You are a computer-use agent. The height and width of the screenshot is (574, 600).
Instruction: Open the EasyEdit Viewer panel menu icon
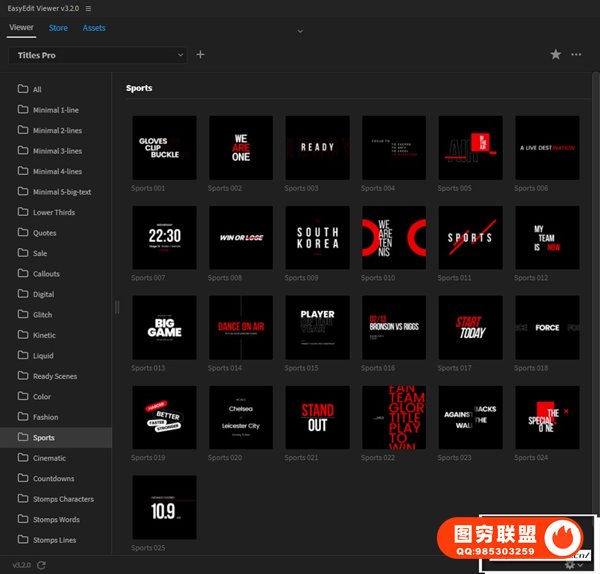coord(88,8)
